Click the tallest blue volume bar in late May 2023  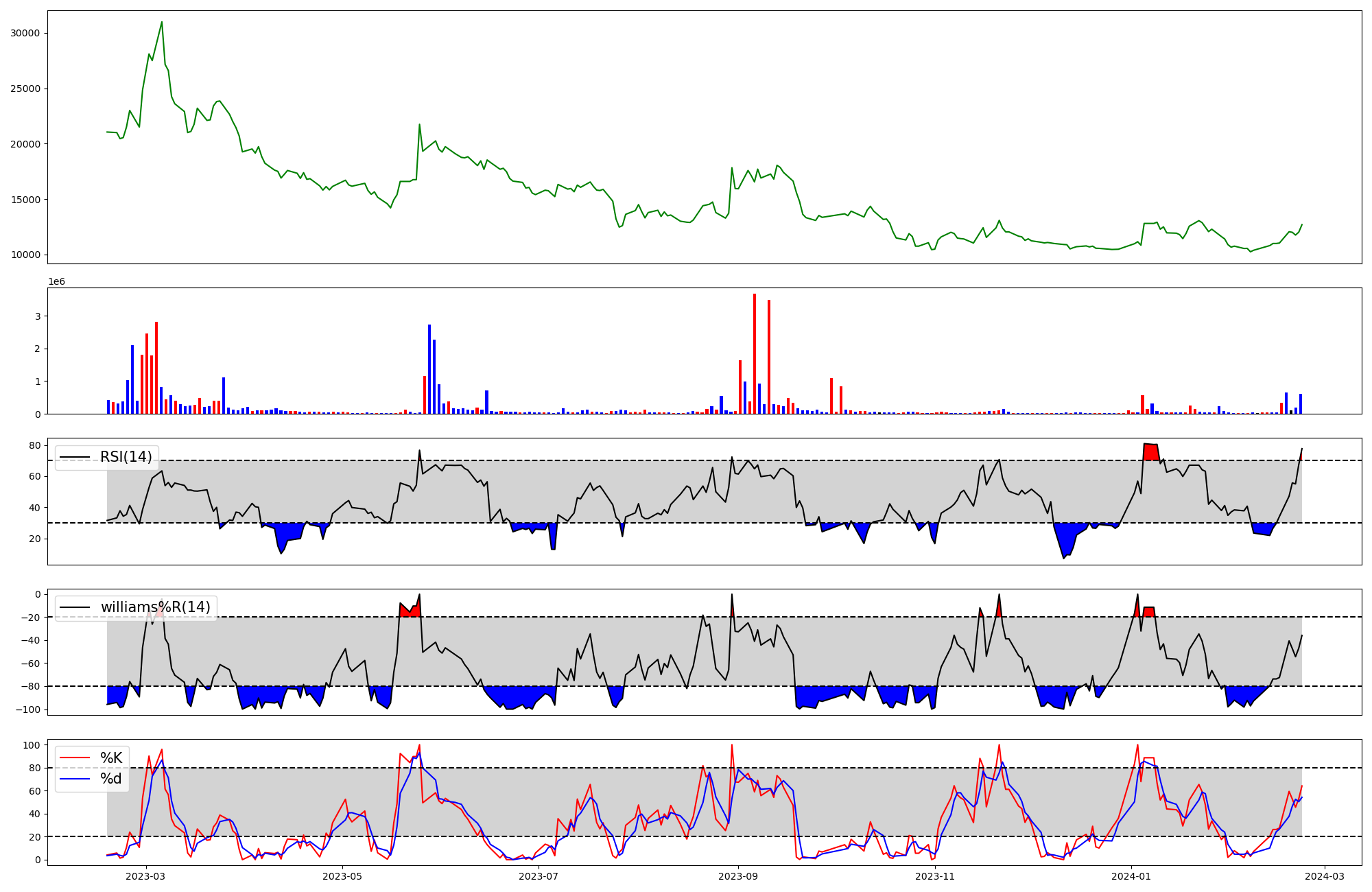(429, 369)
